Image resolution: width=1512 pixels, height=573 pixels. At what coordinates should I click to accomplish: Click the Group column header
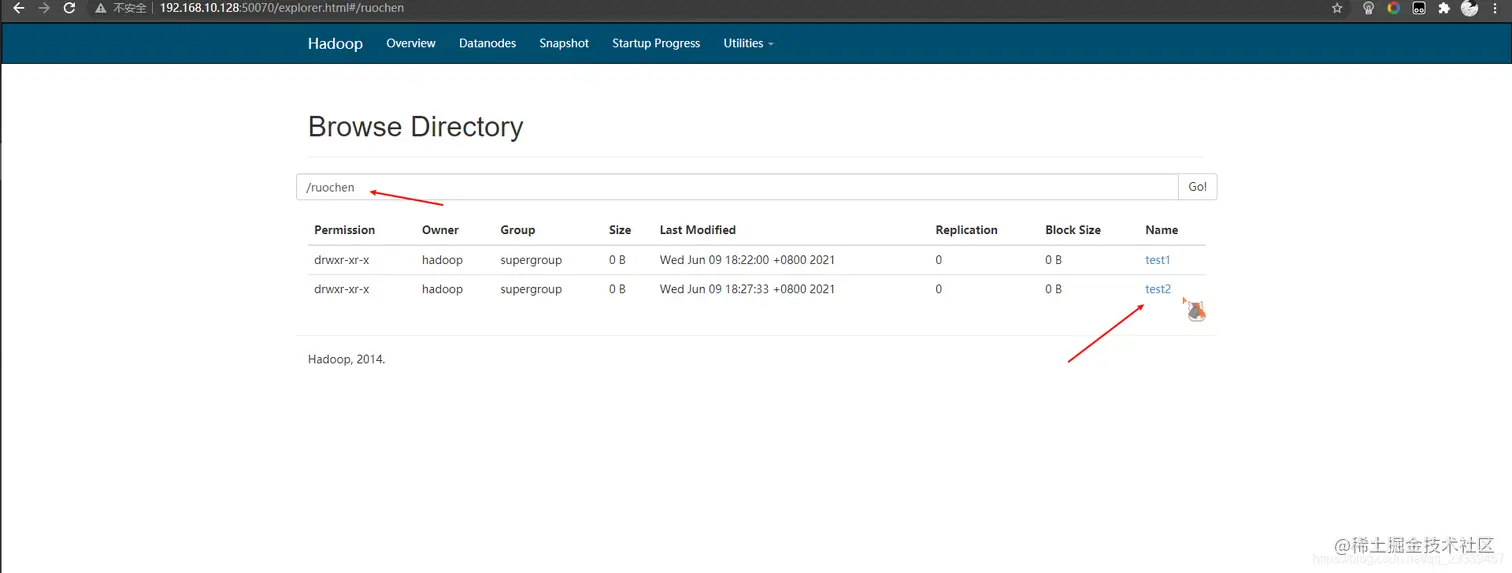click(518, 230)
